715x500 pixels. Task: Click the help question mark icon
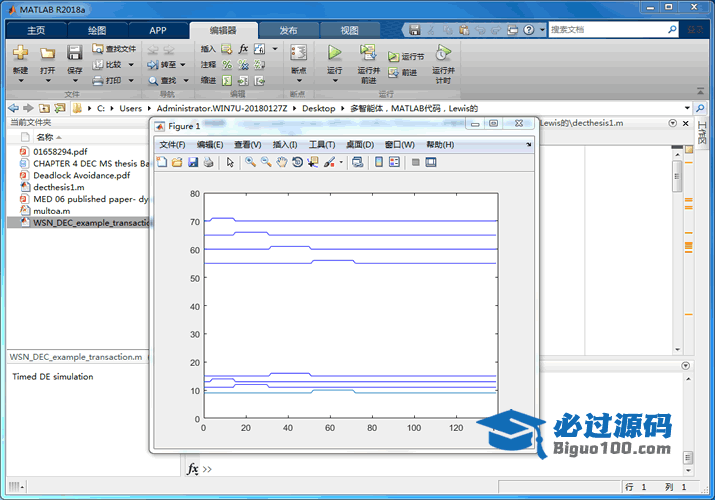[528, 30]
